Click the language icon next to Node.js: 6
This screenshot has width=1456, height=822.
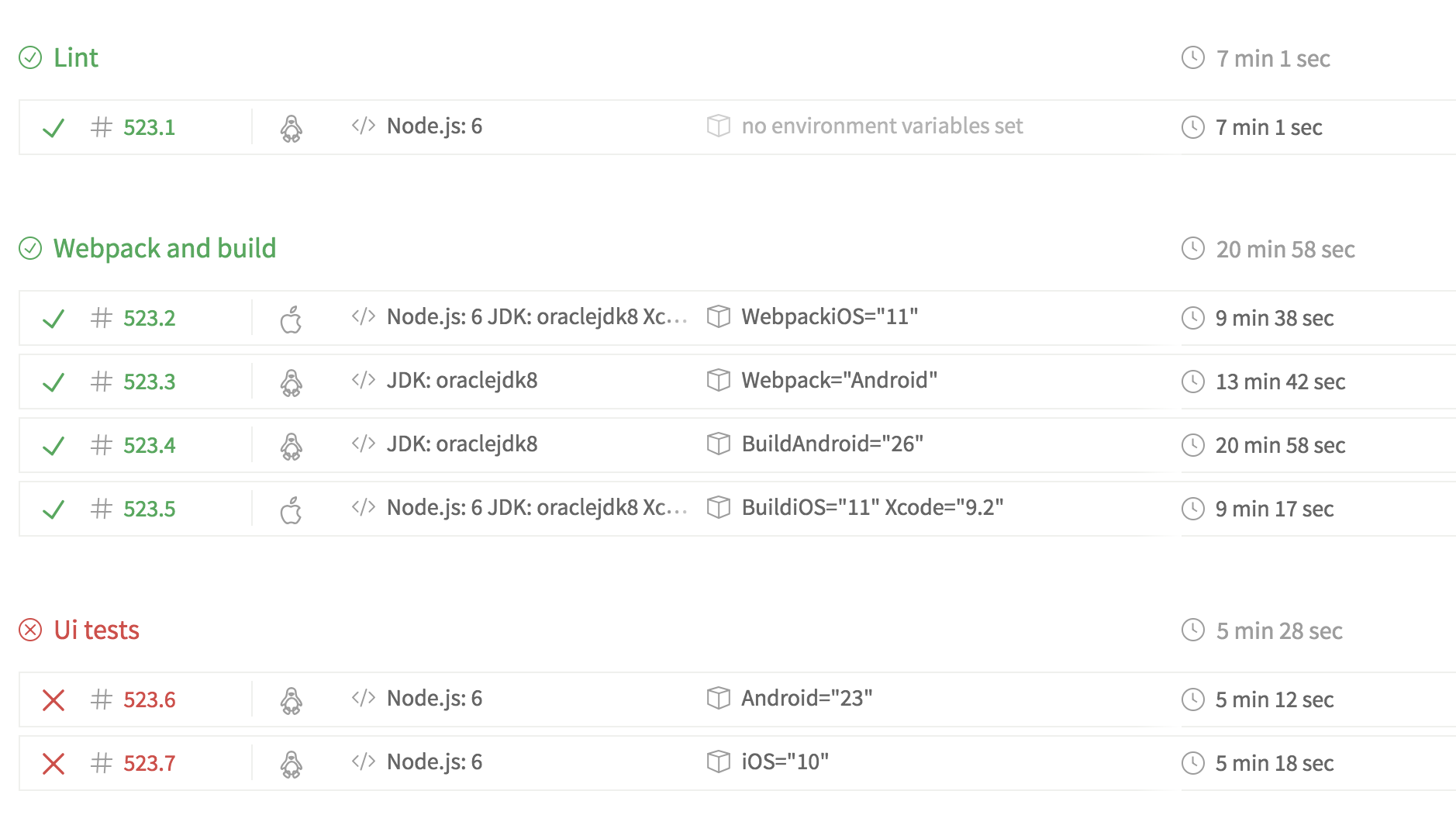coord(364,126)
